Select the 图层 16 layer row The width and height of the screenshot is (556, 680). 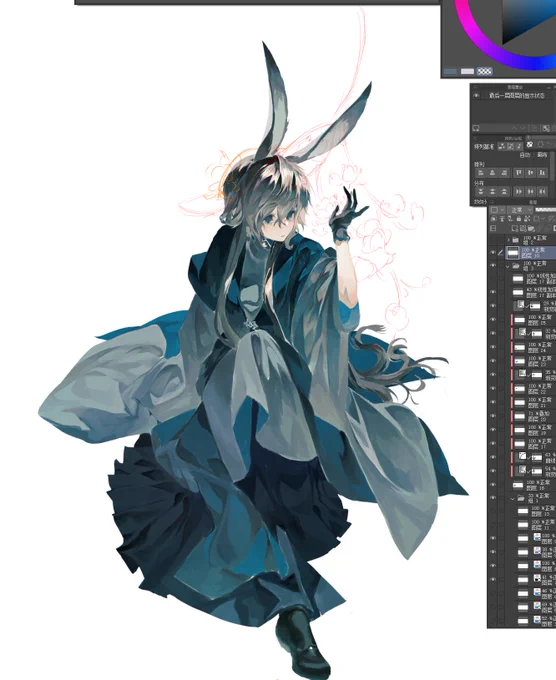pyautogui.click(x=533, y=485)
